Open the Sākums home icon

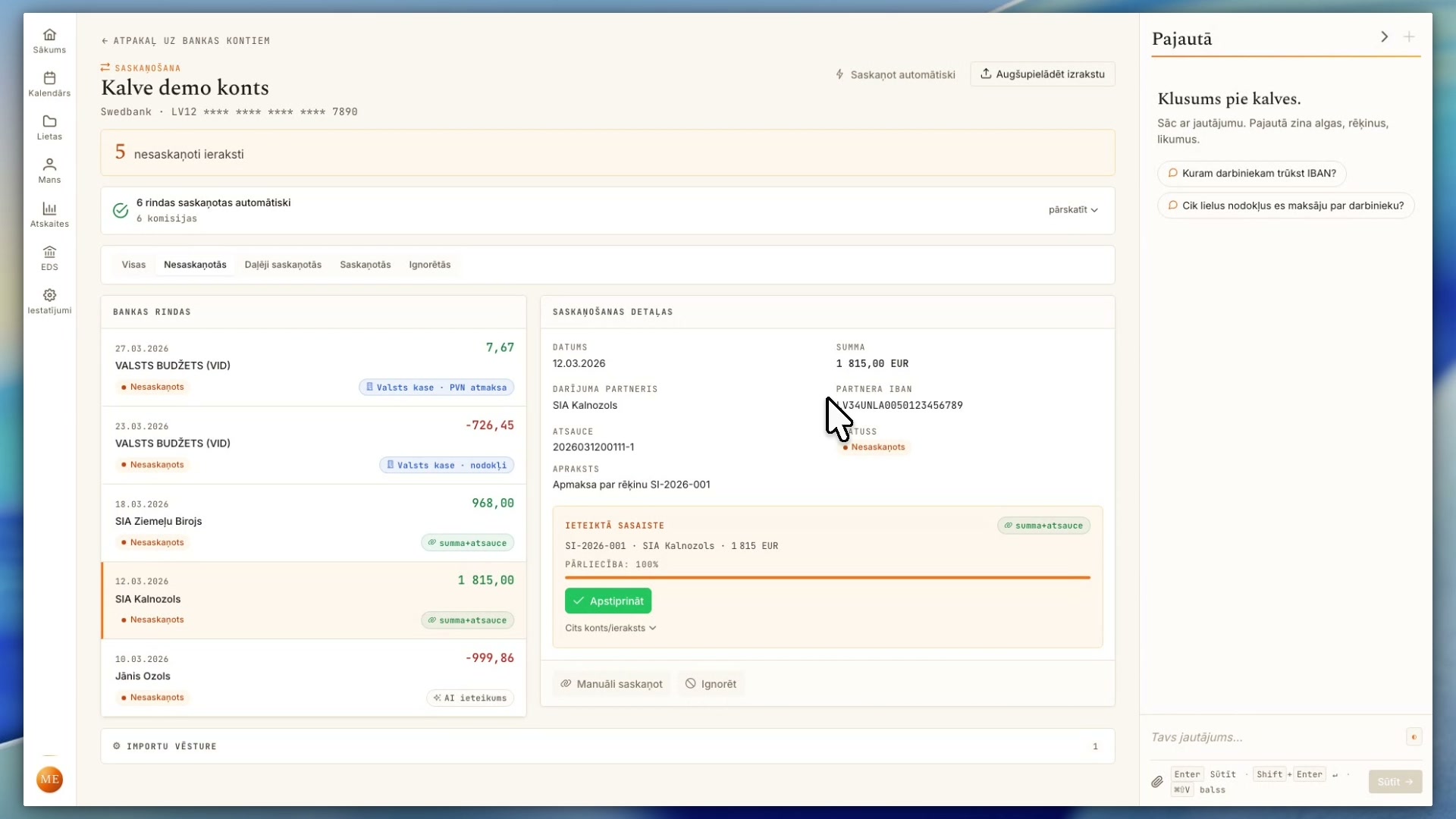click(49, 35)
